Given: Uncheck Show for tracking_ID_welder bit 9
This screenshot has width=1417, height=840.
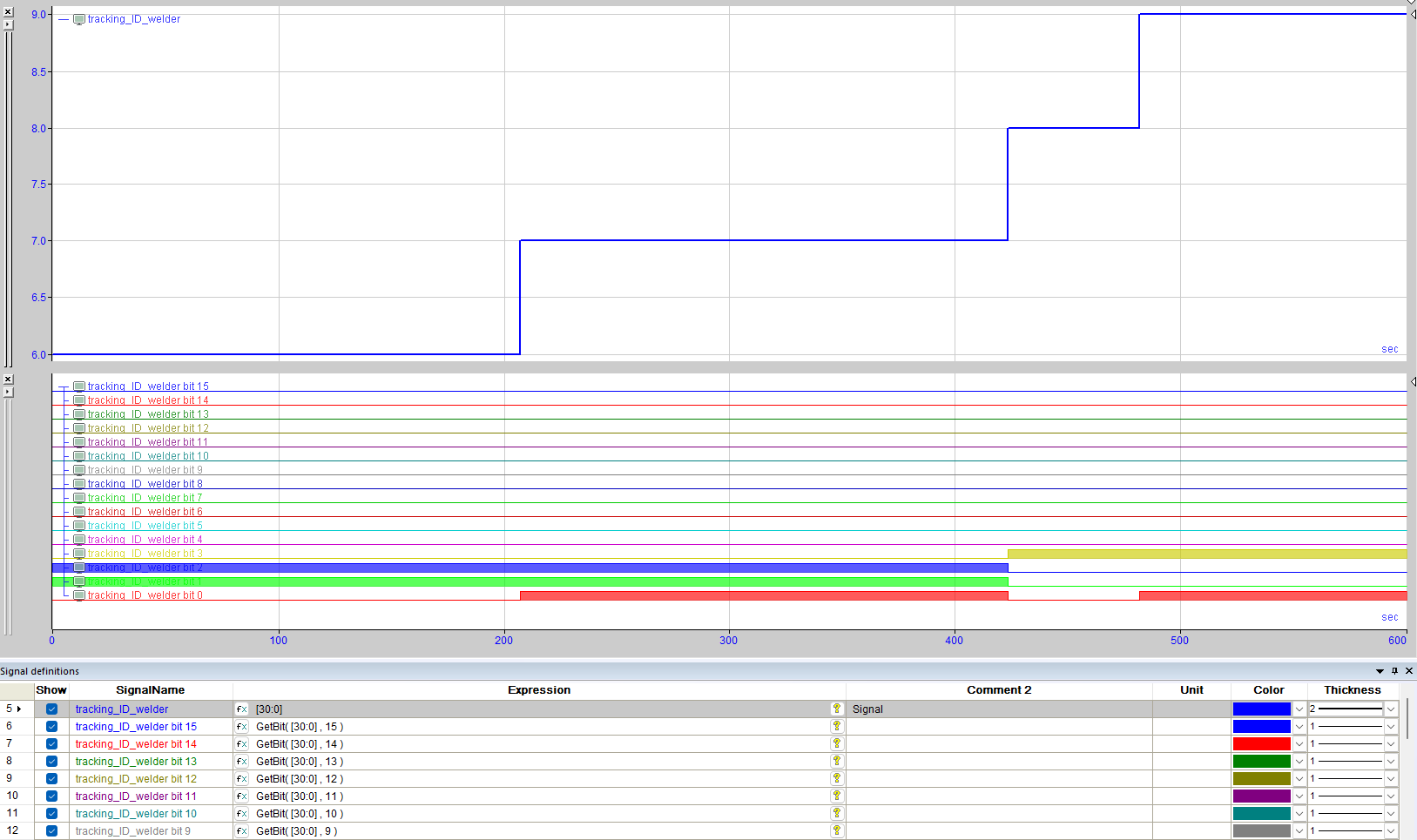Looking at the screenshot, I should (51, 831).
